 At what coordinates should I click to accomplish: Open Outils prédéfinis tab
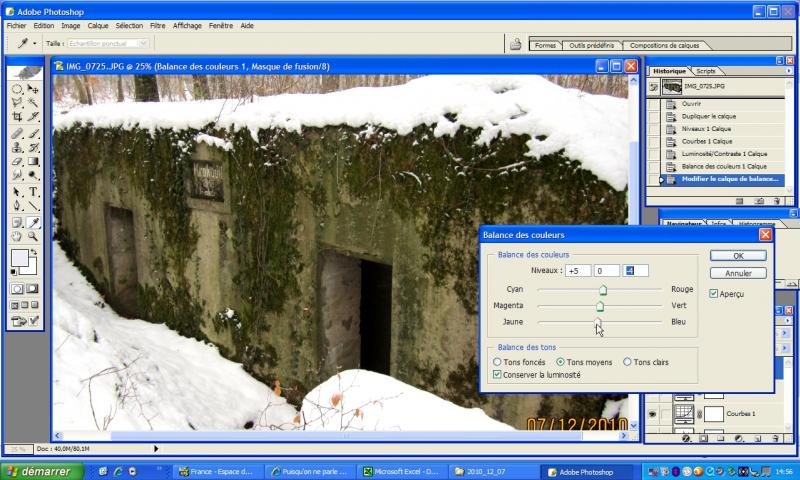[591, 45]
